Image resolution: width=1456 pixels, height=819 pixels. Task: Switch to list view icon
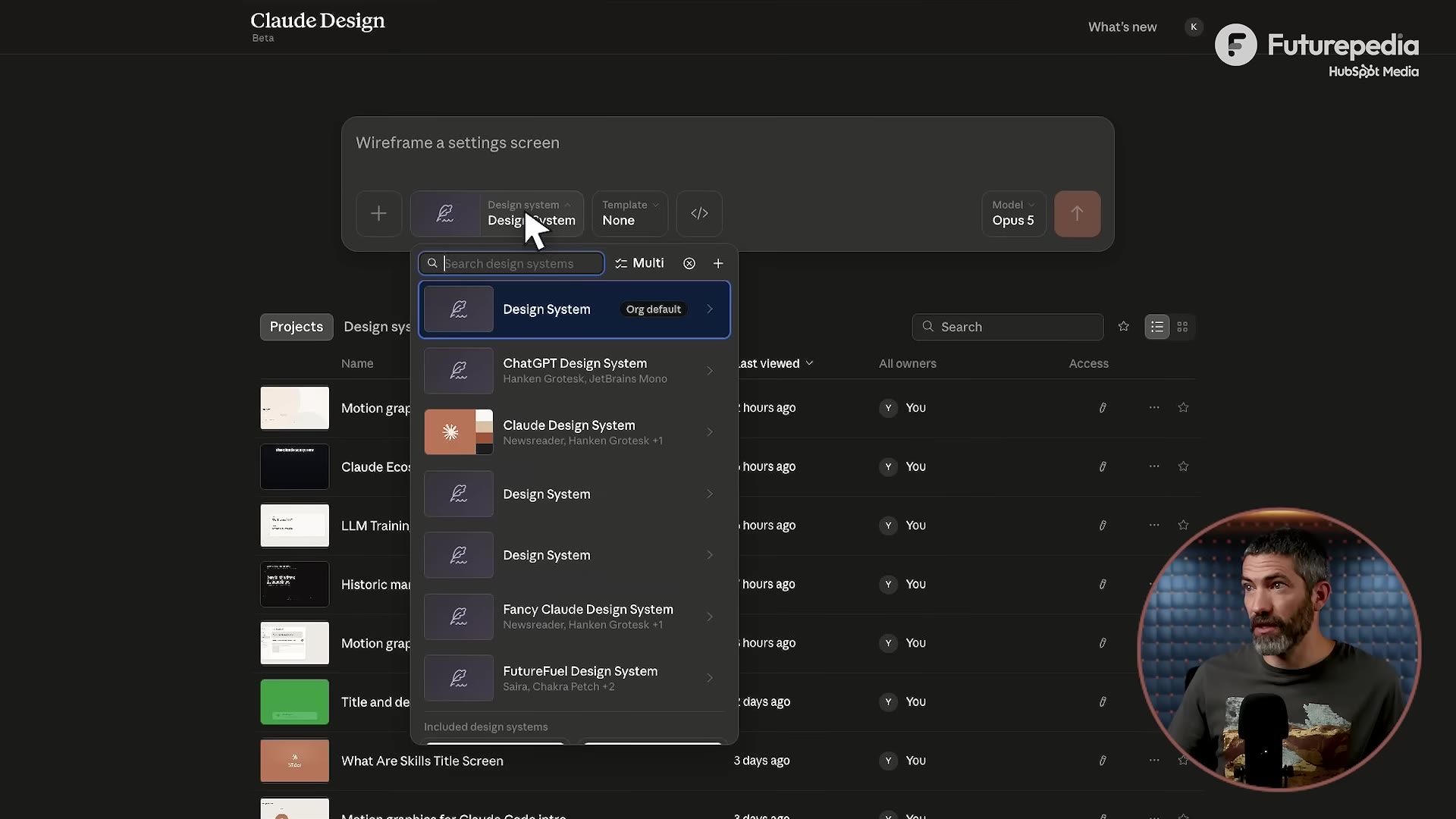1156,327
